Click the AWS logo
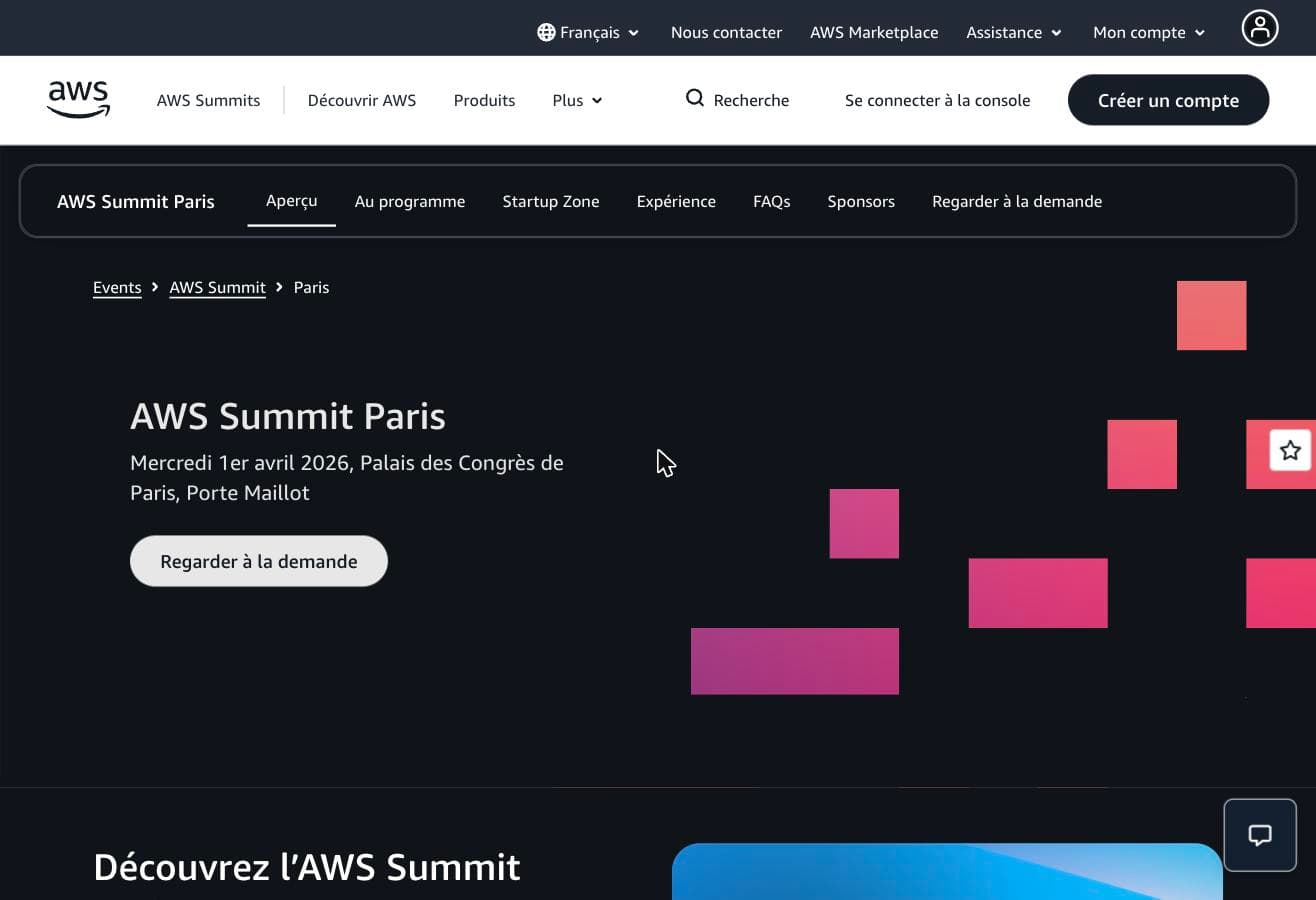Image resolution: width=1316 pixels, height=900 pixels. tap(78, 100)
